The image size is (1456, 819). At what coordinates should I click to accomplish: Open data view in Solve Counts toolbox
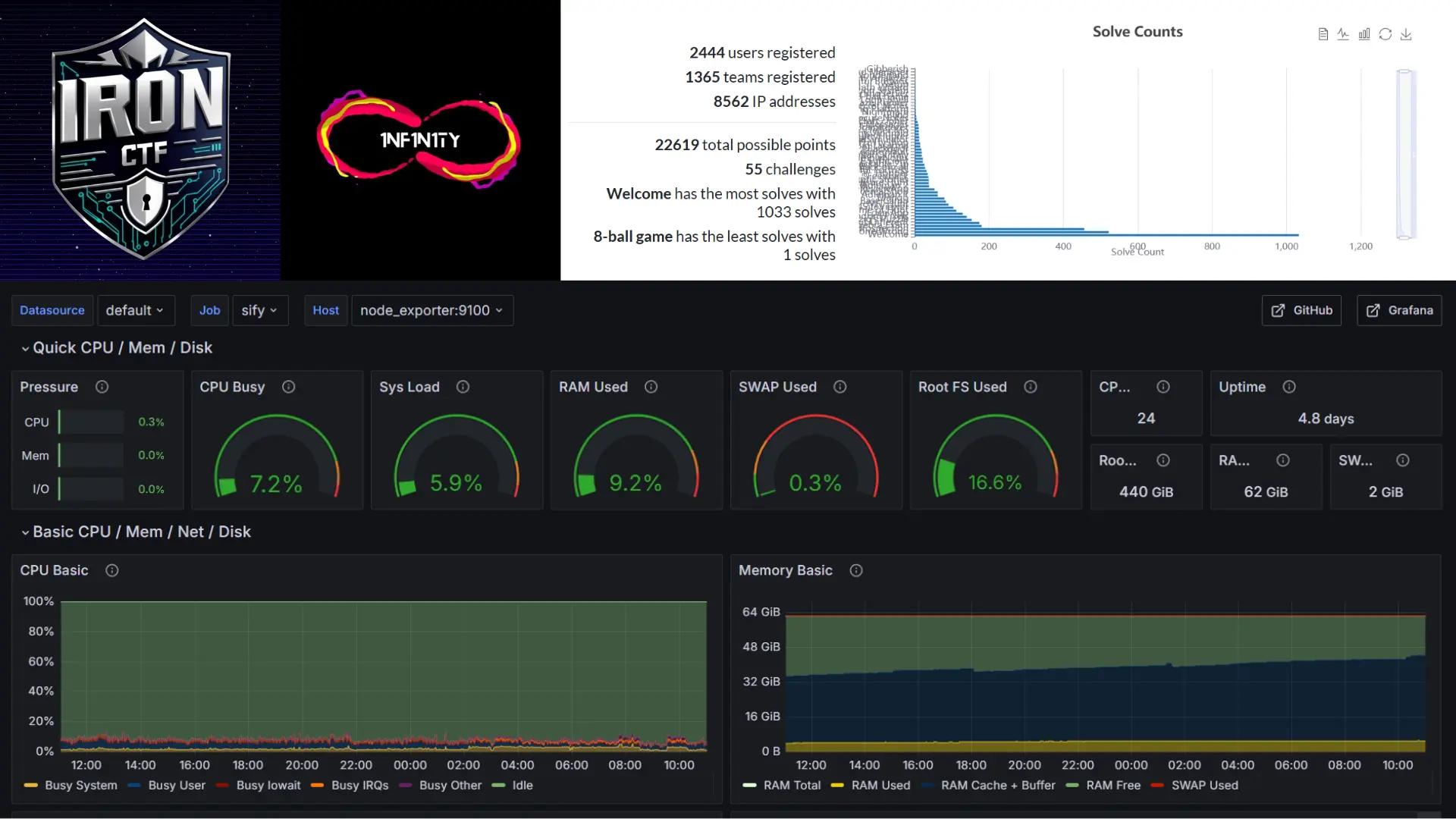click(x=1323, y=34)
